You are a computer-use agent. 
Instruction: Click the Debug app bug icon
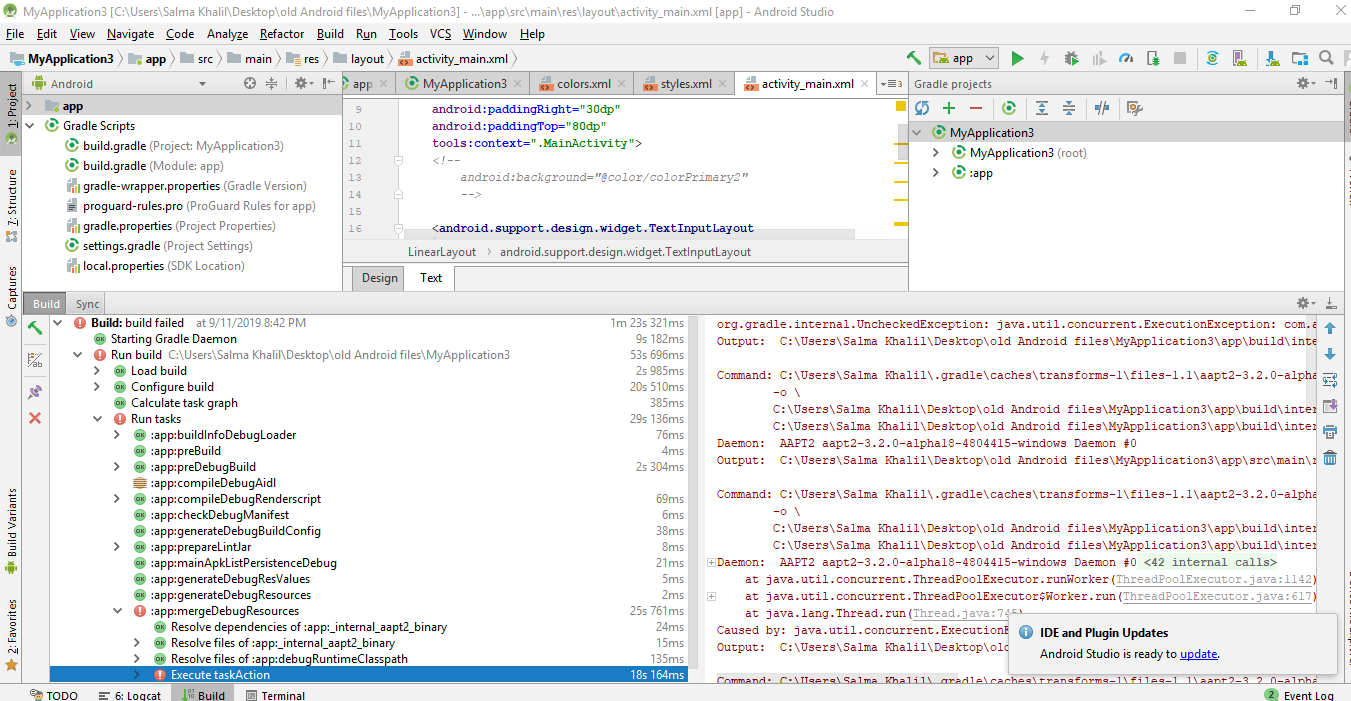[1071, 59]
